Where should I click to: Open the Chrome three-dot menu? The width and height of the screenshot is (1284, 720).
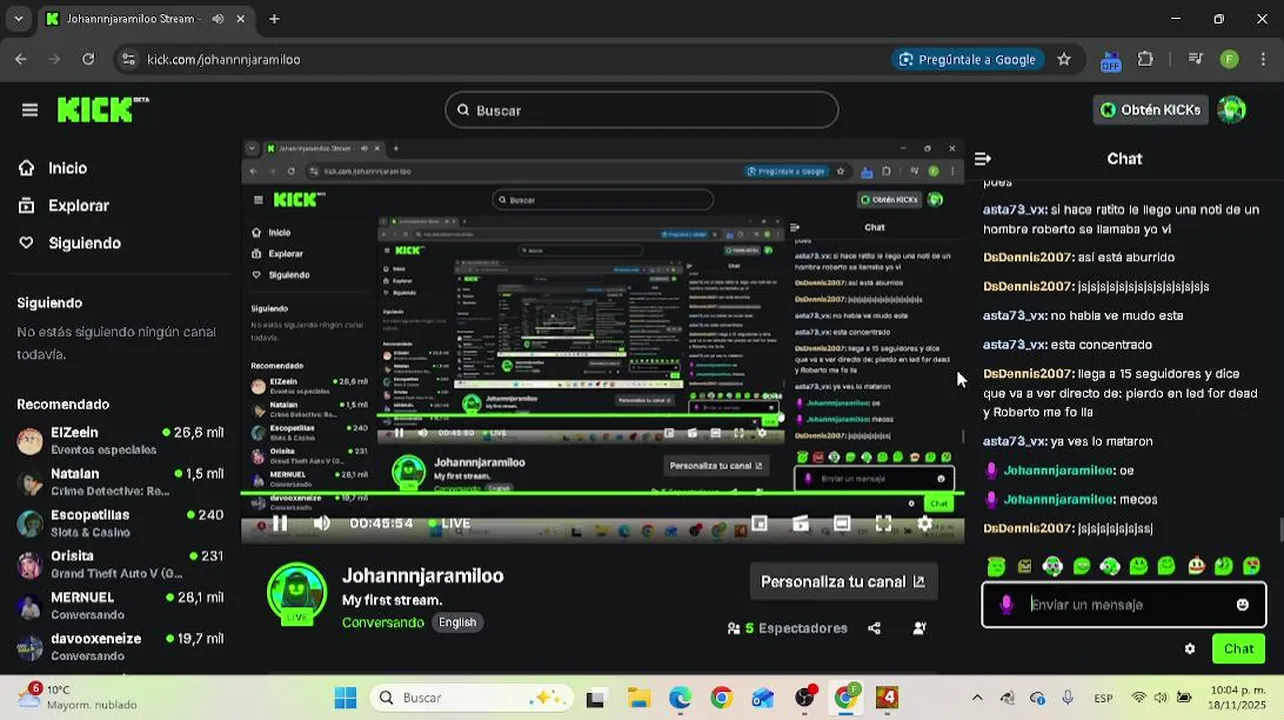(1262, 59)
